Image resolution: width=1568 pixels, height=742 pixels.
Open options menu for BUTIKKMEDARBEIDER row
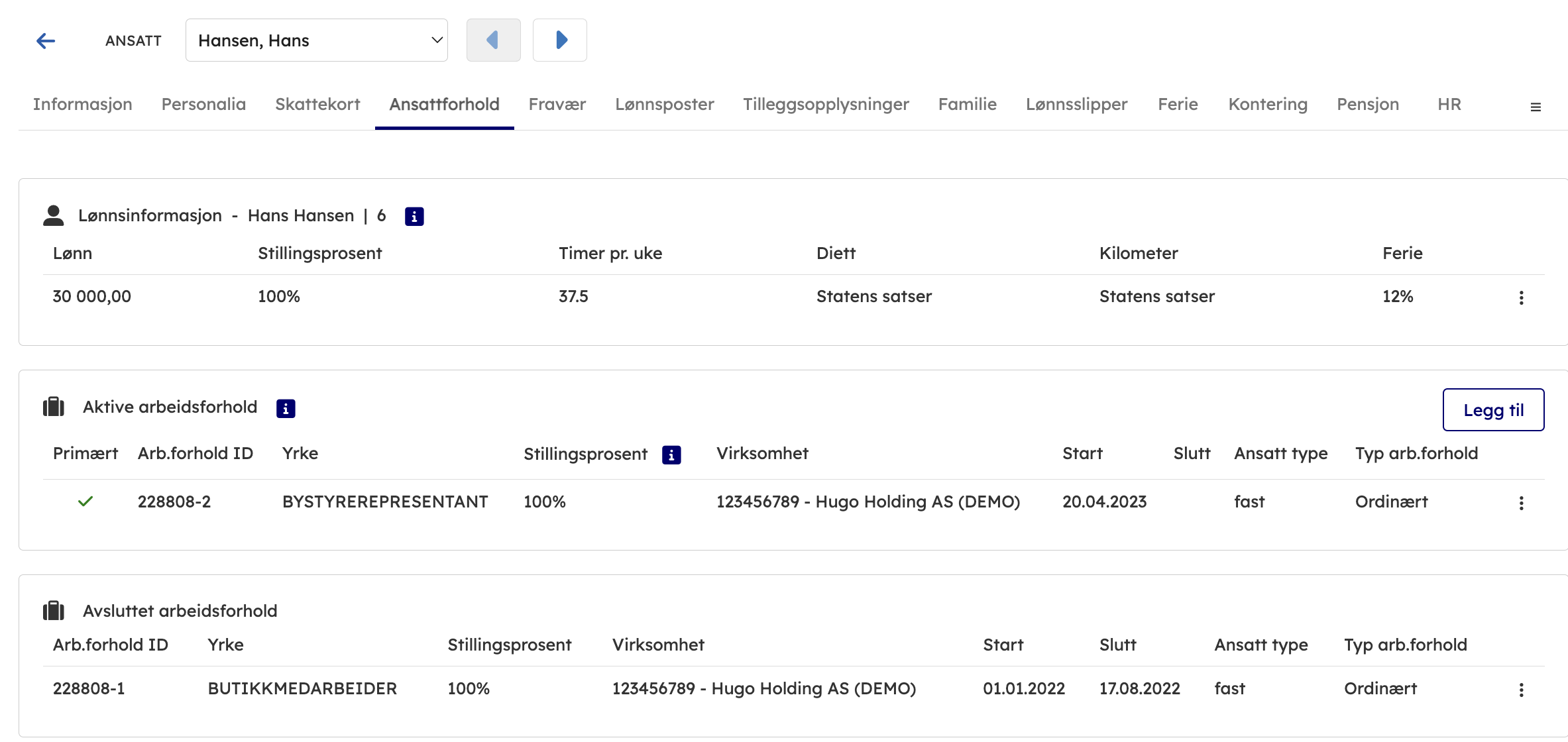click(1521, 690)
